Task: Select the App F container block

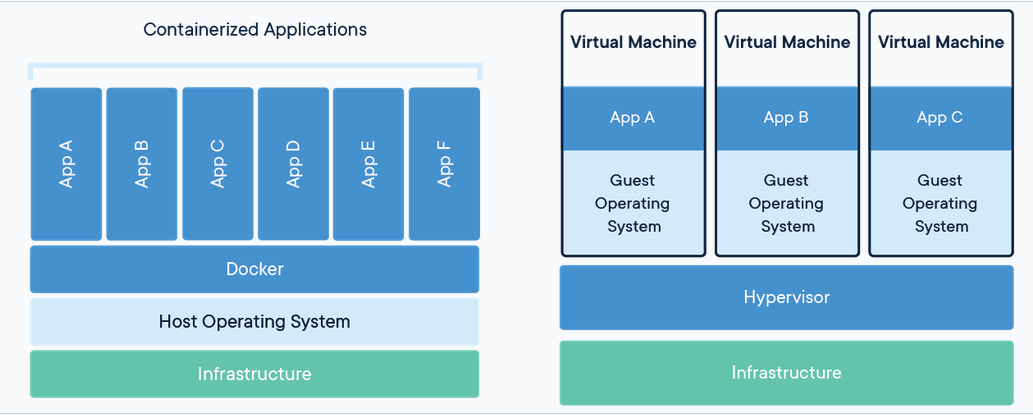Action: 444,164
